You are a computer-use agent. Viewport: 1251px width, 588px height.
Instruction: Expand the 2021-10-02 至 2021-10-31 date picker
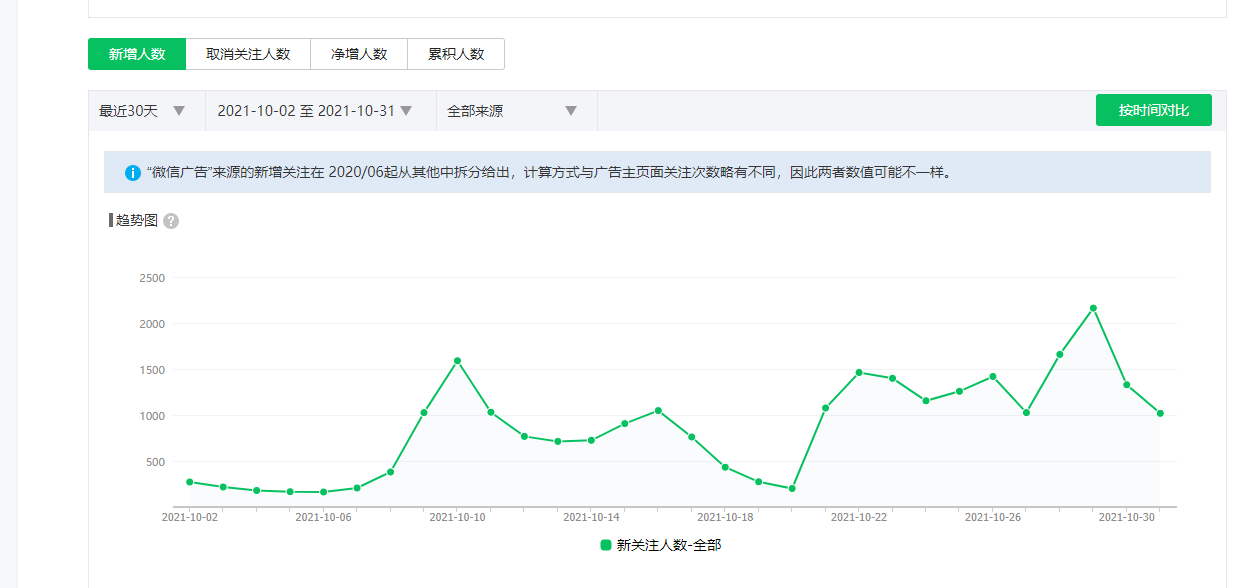(315, 111)
